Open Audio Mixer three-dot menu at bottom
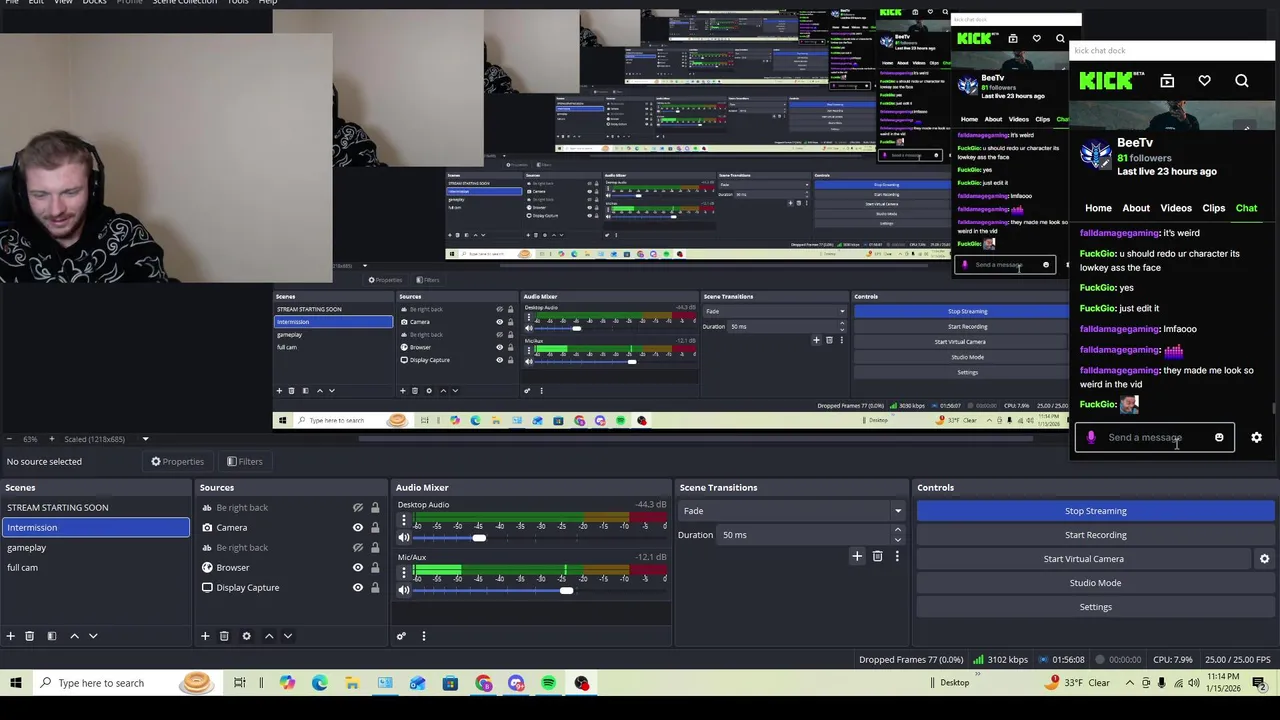This screenshot has height=720, width=1280. coord(423,636)
